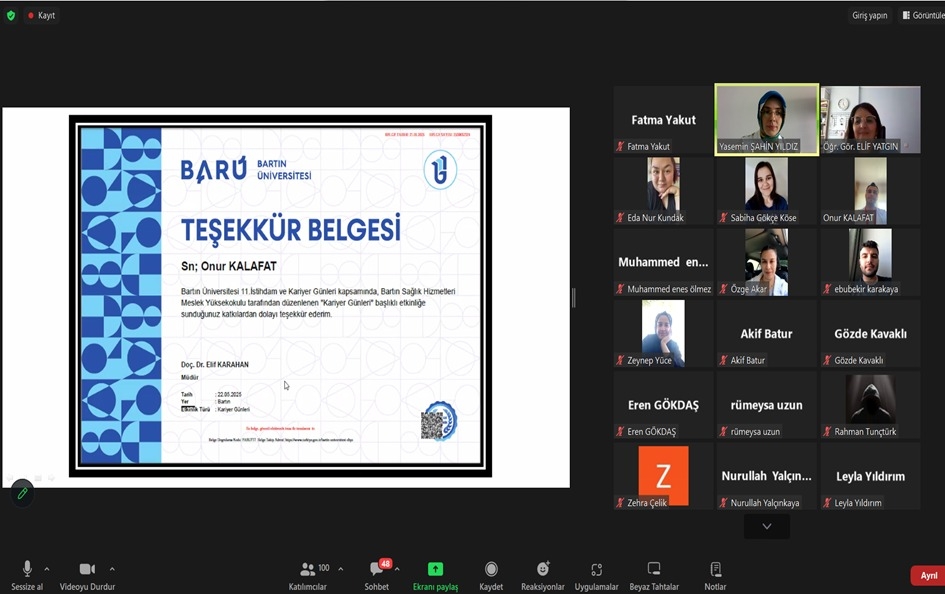This screenshot has width=945, height=594.
Task: Click the muted mic icon beside Akif Batur
Action: 723,360
